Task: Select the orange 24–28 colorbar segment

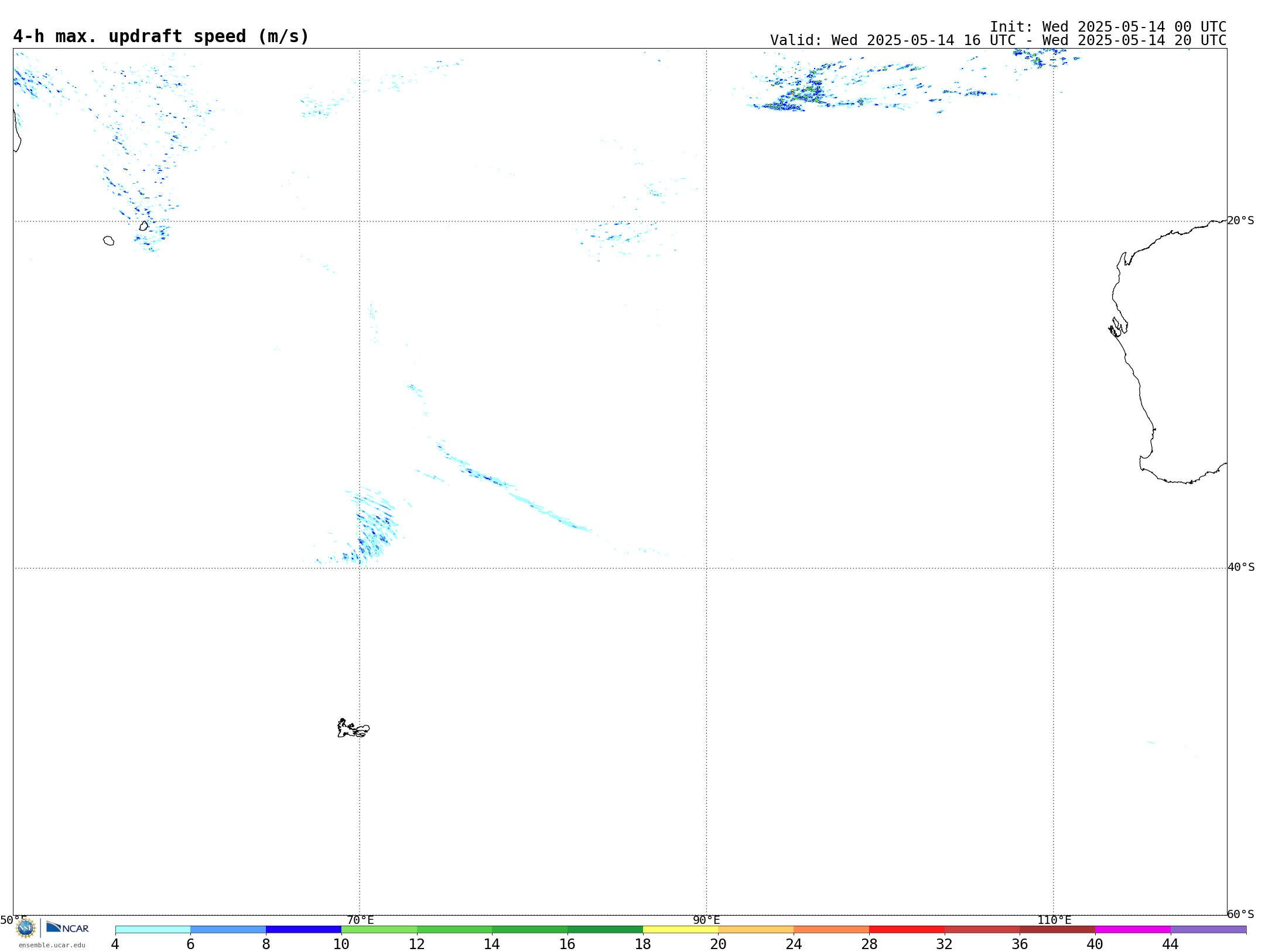Action: point(832,930)
